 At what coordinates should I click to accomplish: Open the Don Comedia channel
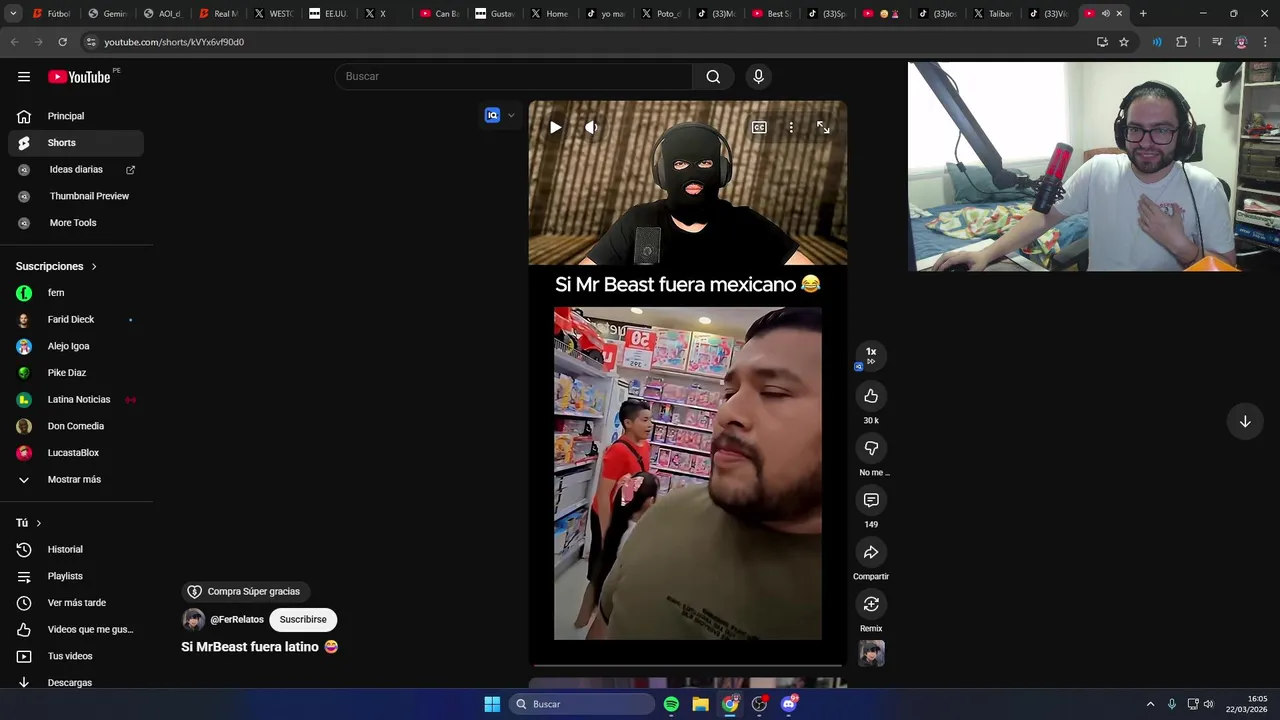[x=76, y=426]
